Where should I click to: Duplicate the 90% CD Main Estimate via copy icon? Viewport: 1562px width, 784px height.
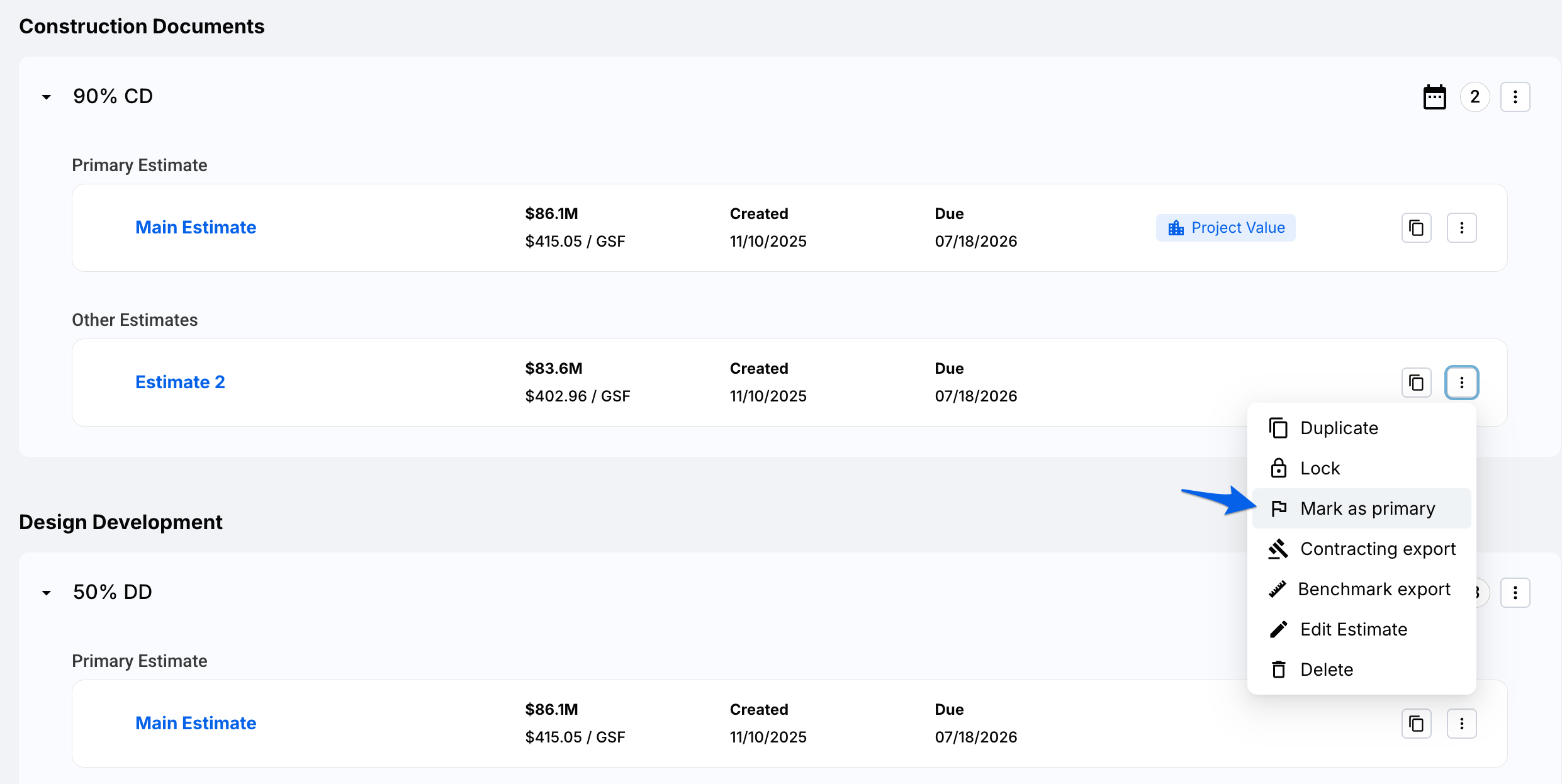coord(1416,228)
